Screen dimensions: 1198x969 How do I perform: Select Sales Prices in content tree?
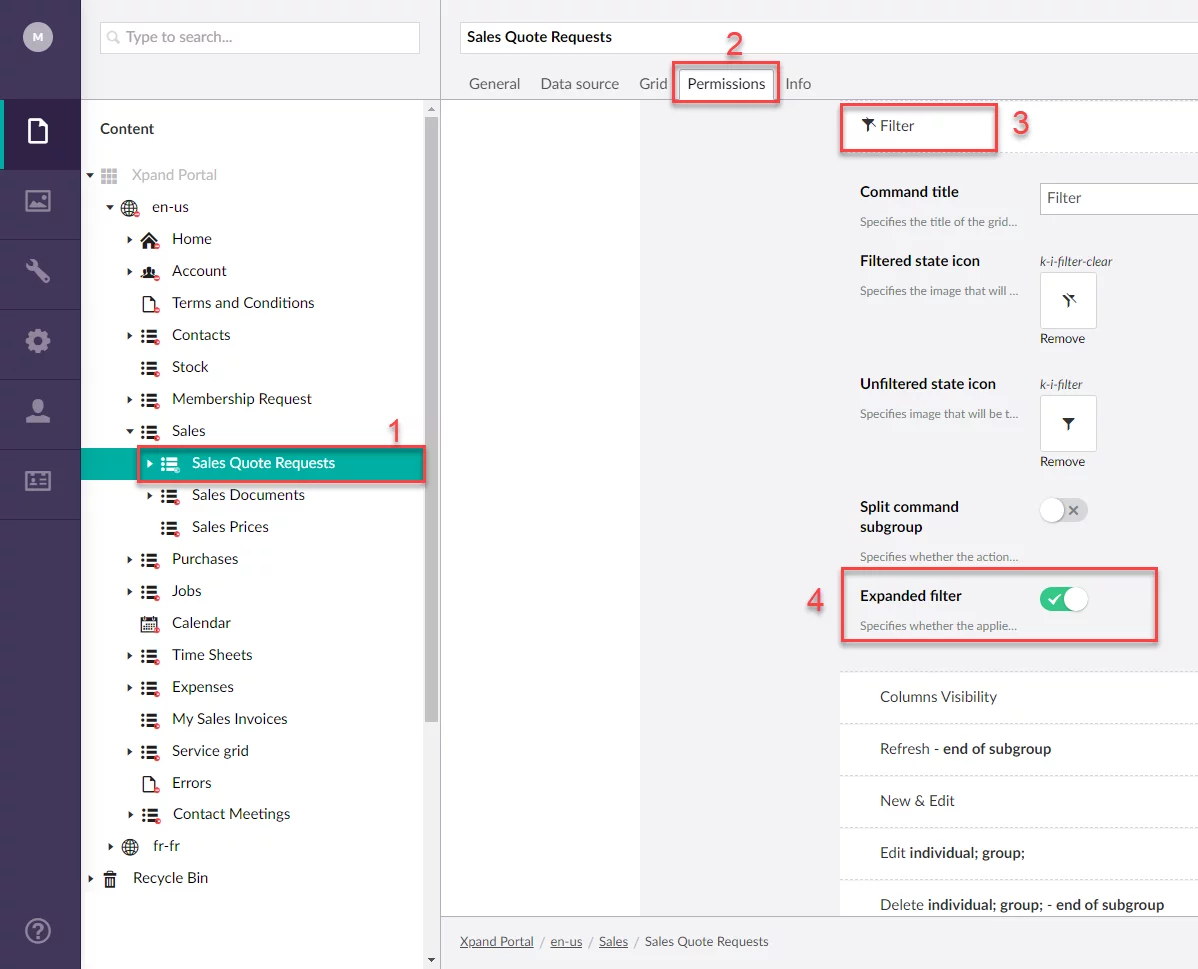point(230,527)
